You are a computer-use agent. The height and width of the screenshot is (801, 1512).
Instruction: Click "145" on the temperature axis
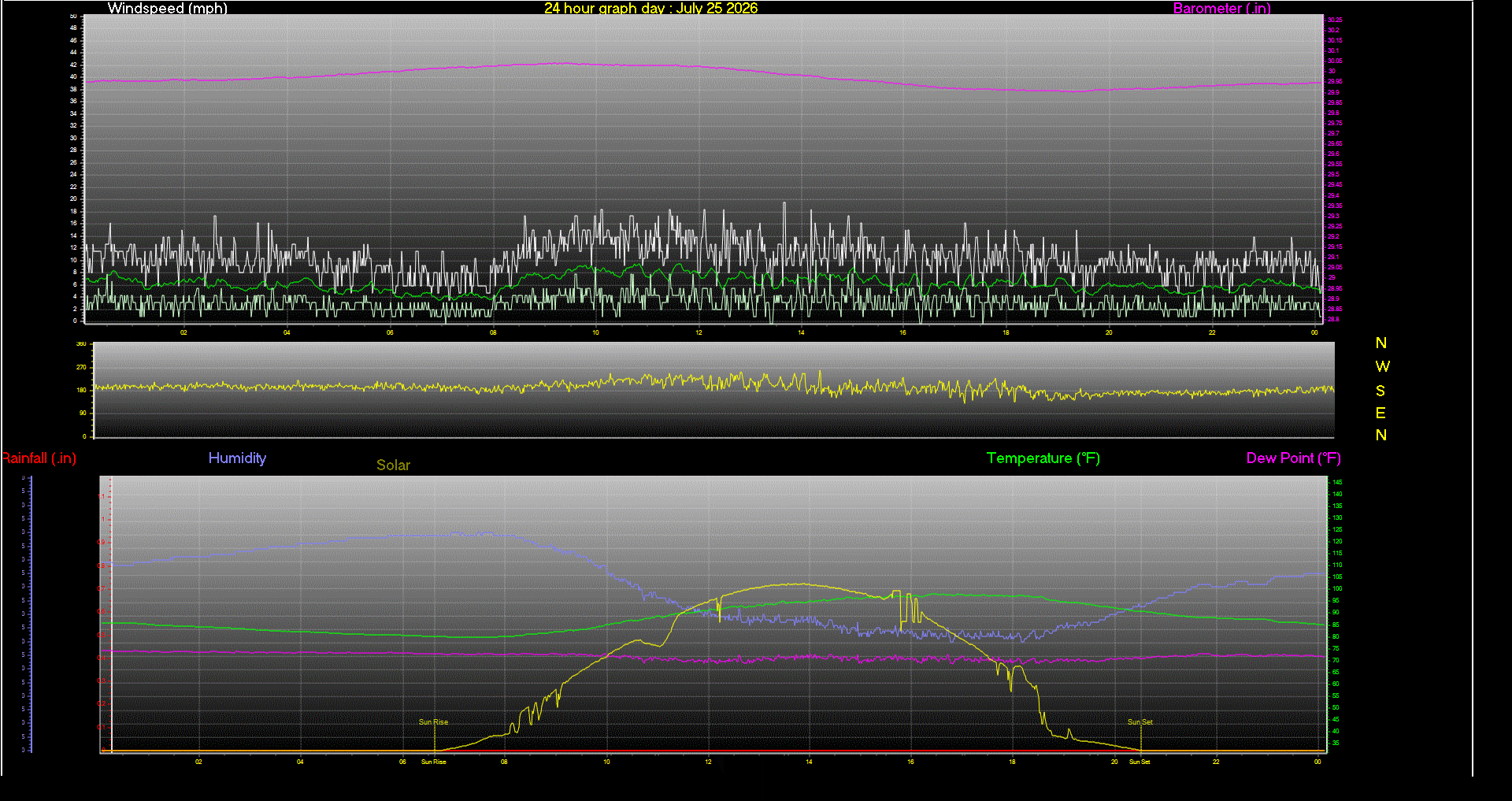1337,482
